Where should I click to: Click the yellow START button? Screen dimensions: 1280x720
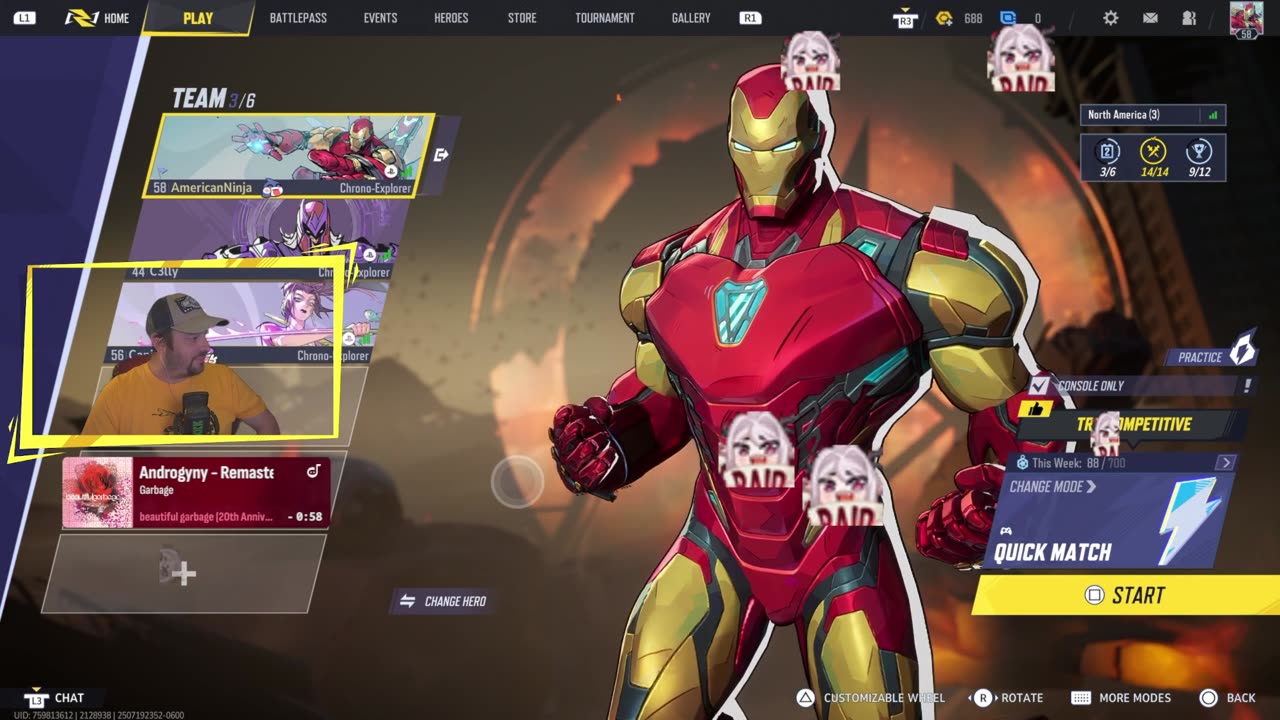(1126, 596)
